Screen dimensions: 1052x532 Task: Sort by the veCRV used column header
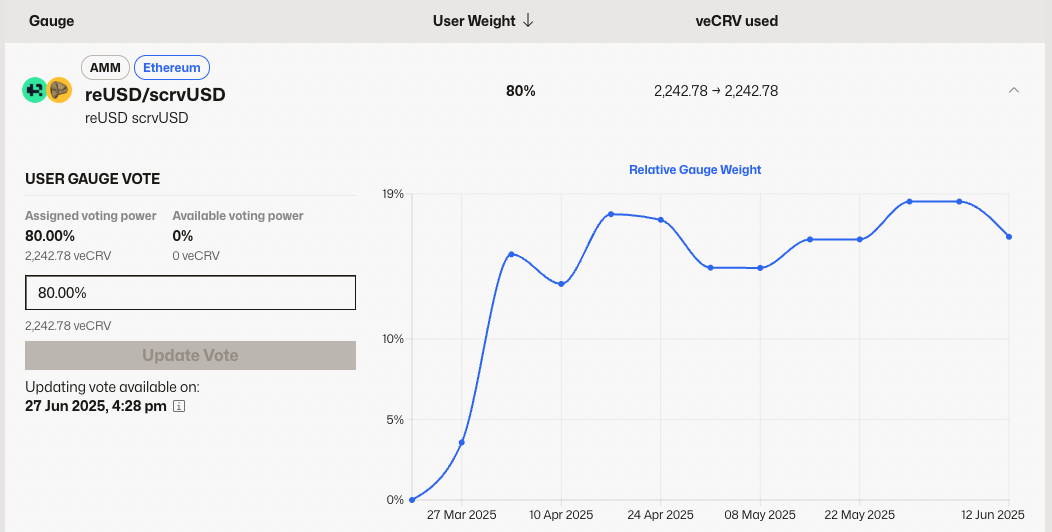coord(736,21)
